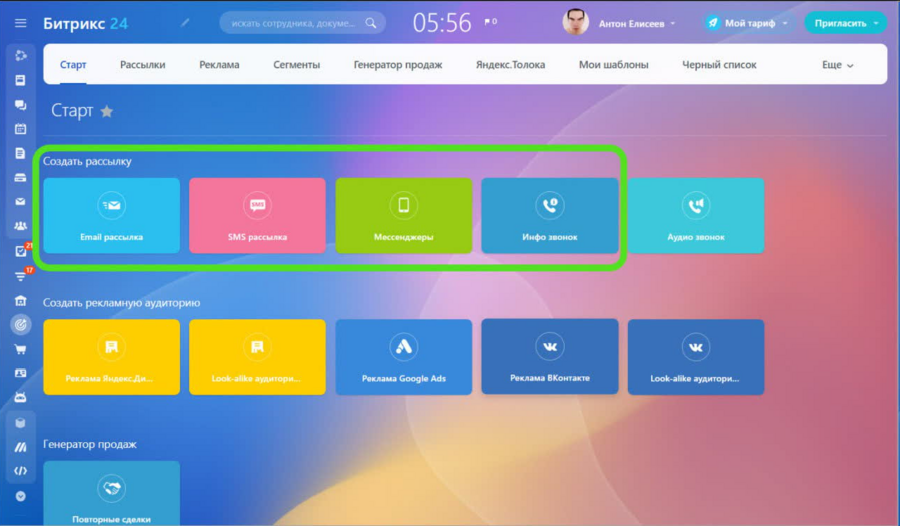
Task: Add Старт page to favorites star
Action: pyautogui.click(x=107, y=111)
